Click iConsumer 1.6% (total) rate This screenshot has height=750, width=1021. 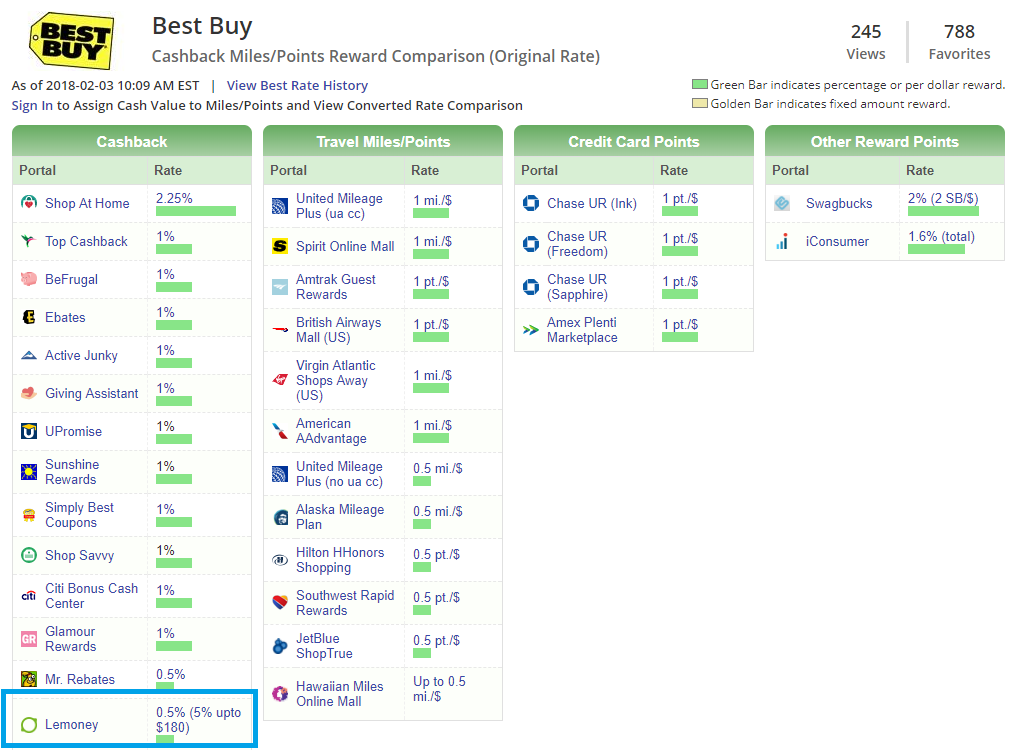coord(942,236)
